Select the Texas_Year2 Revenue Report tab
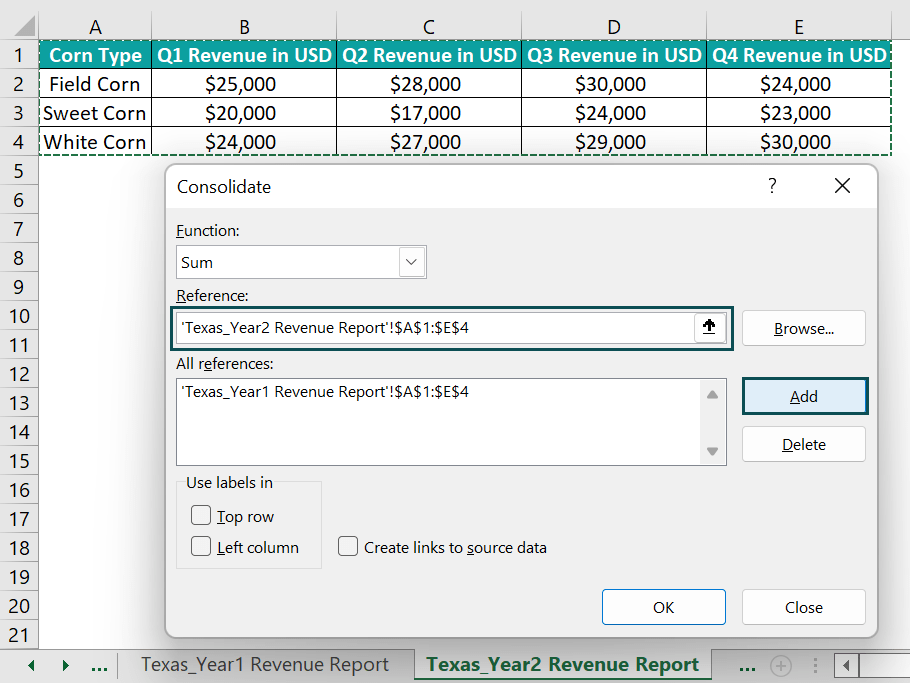This screenshot has height=683, width=910. point(562,664)
